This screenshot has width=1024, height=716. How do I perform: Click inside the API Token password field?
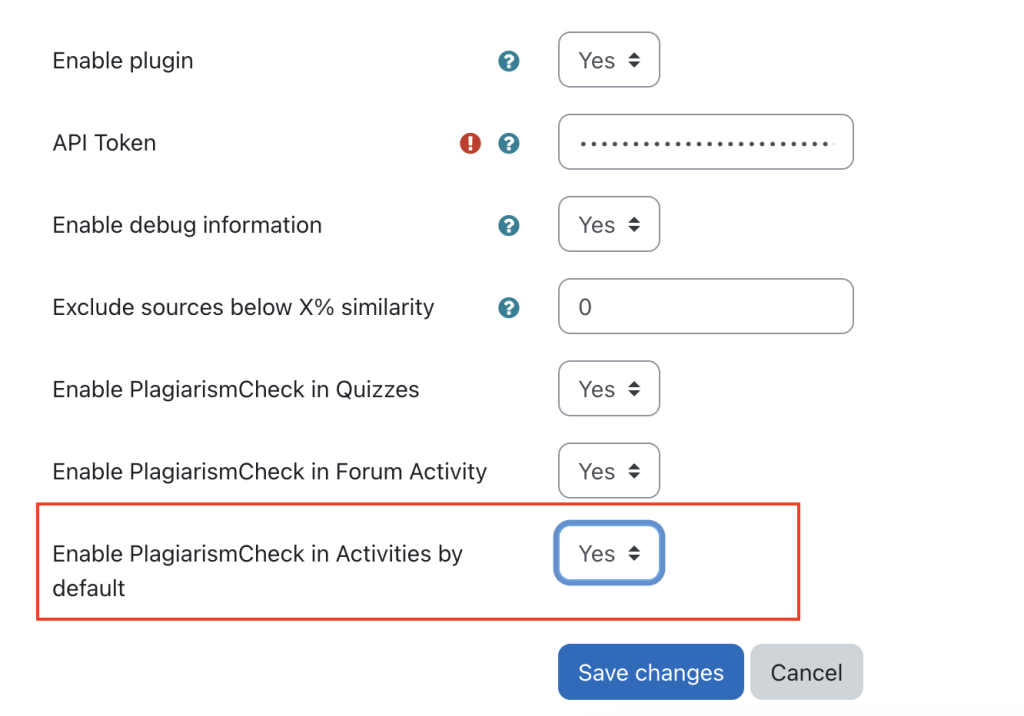(x=705, y=141)
